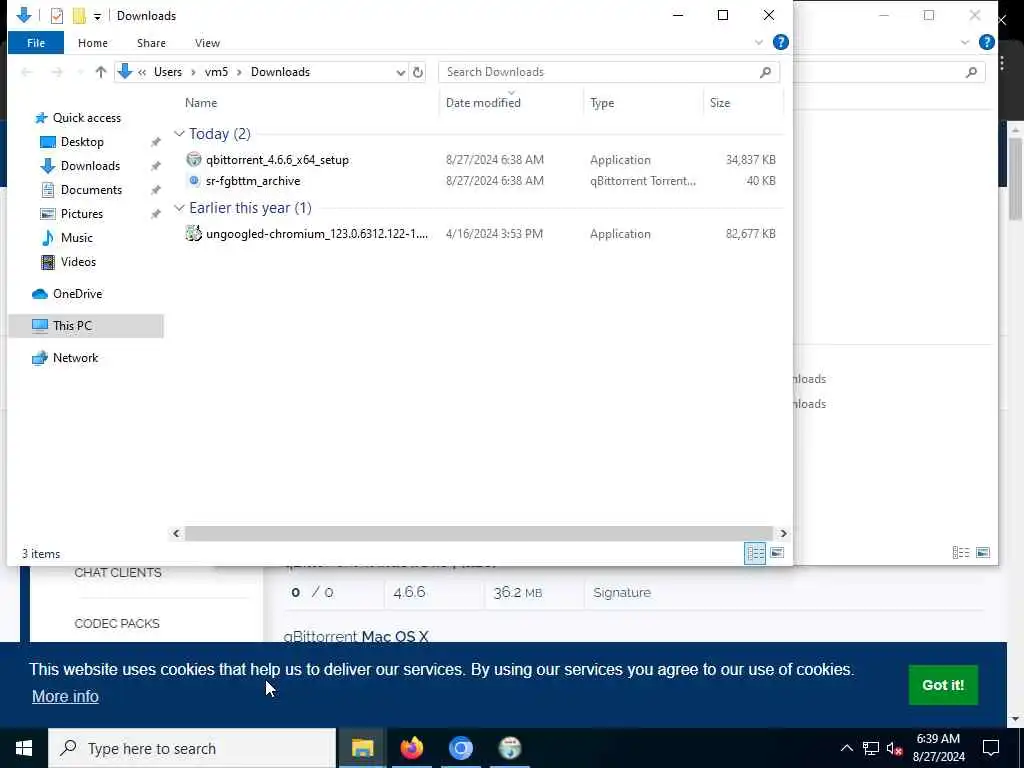Select the qbittorrent_4.6.6_x64_setup file icon
Image resolution: width=1024 pixels, height=768 pixels.
coord(193,159)
